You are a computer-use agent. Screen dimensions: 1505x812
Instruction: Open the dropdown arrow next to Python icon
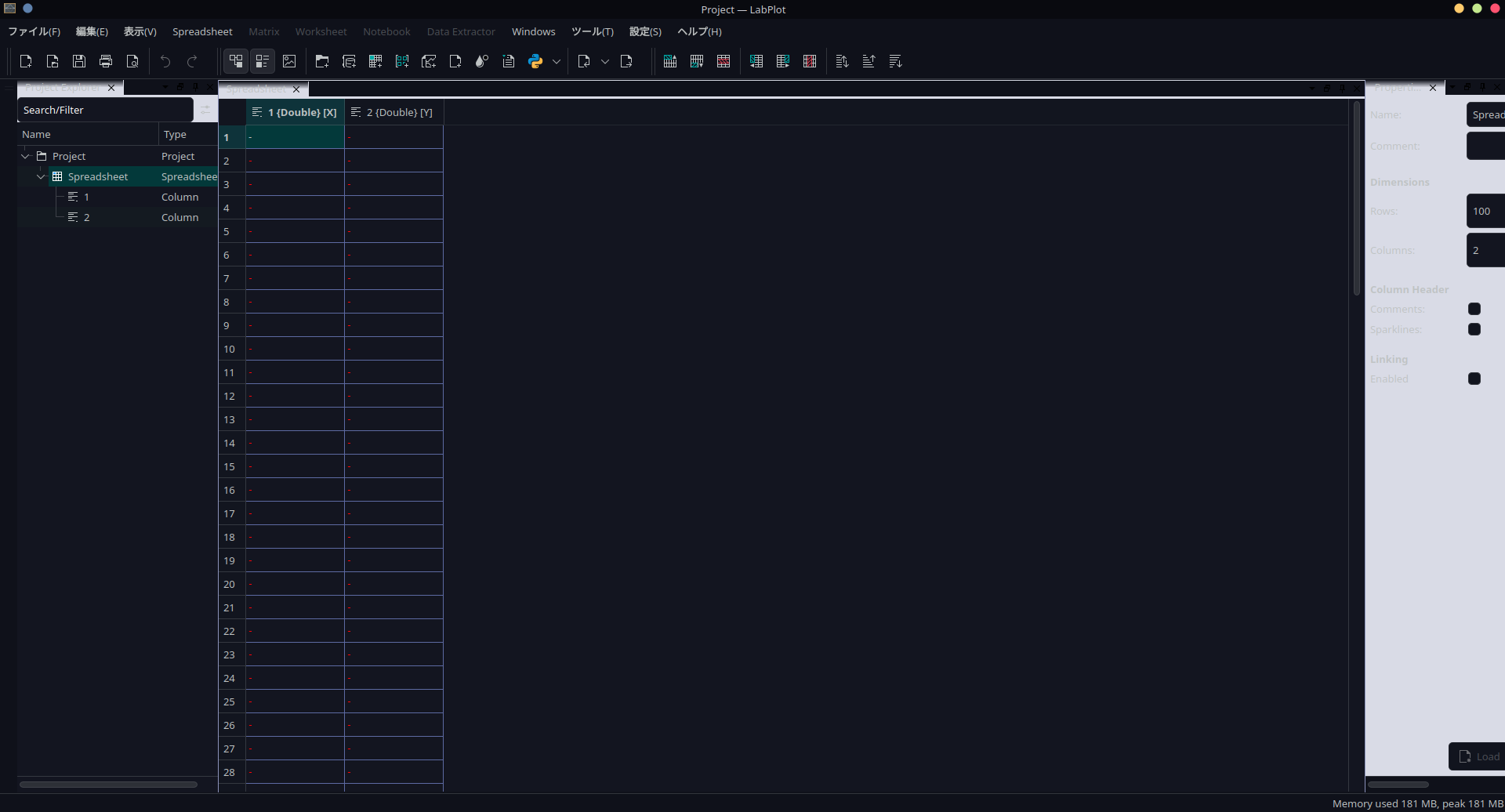tap(557, 61)
